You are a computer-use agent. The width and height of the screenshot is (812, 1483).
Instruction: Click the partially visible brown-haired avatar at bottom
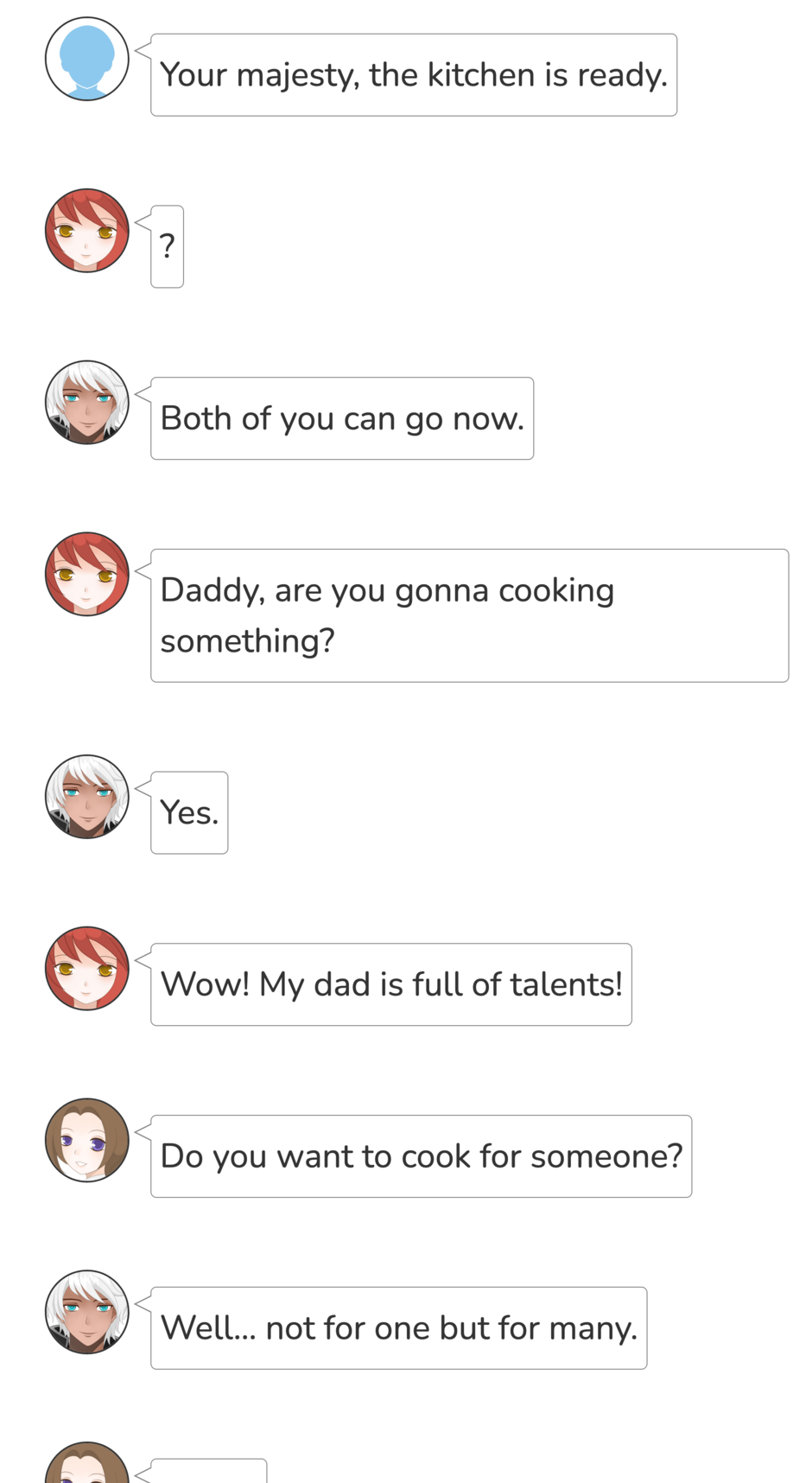87,1462
